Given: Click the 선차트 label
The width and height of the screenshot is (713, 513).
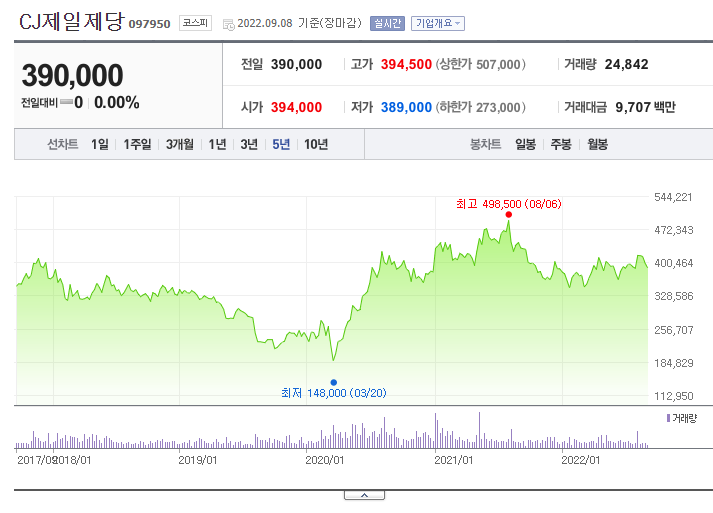Looking at the screenshot, I should [x=63, y=144].
